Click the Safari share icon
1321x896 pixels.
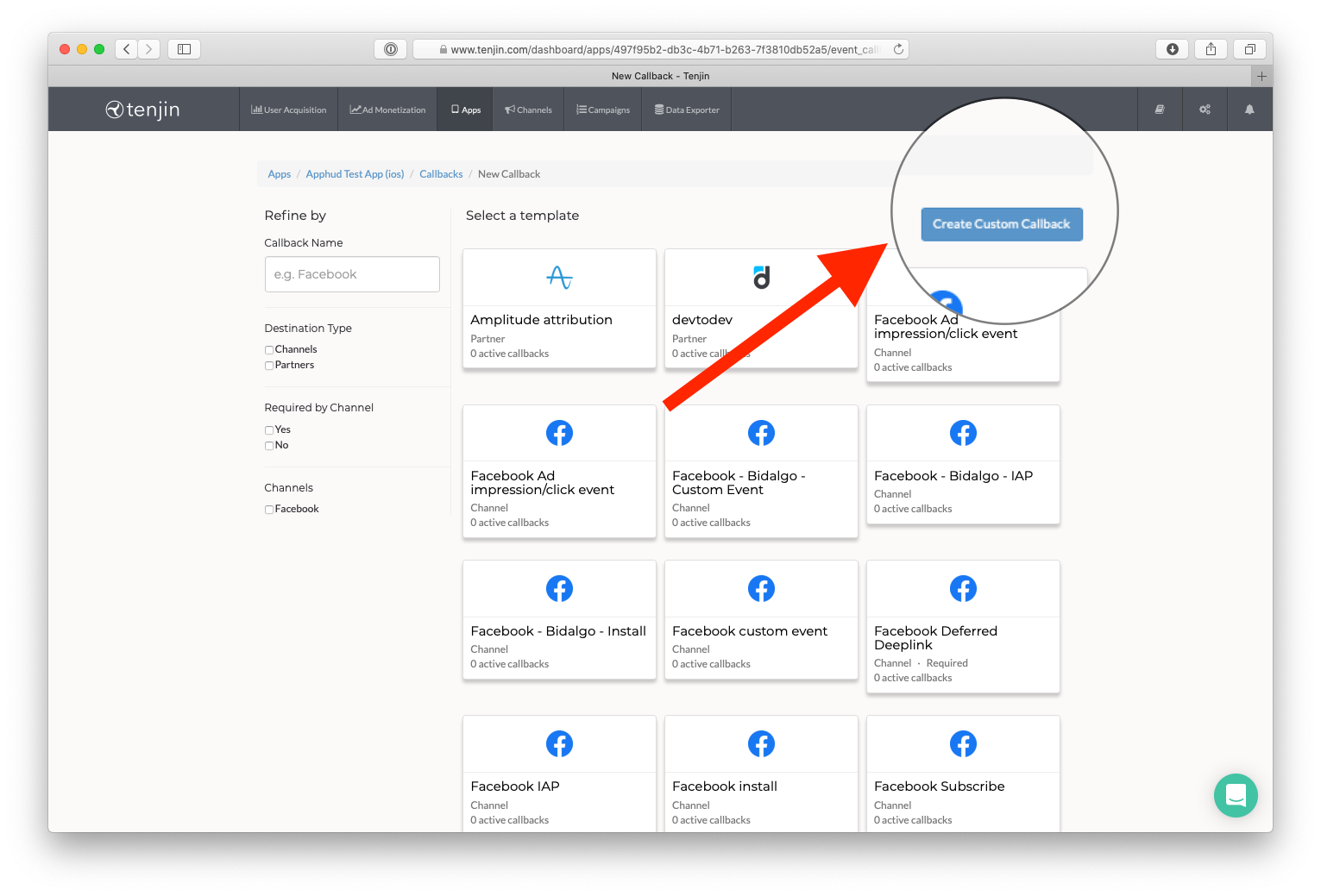coord(1211,49)
